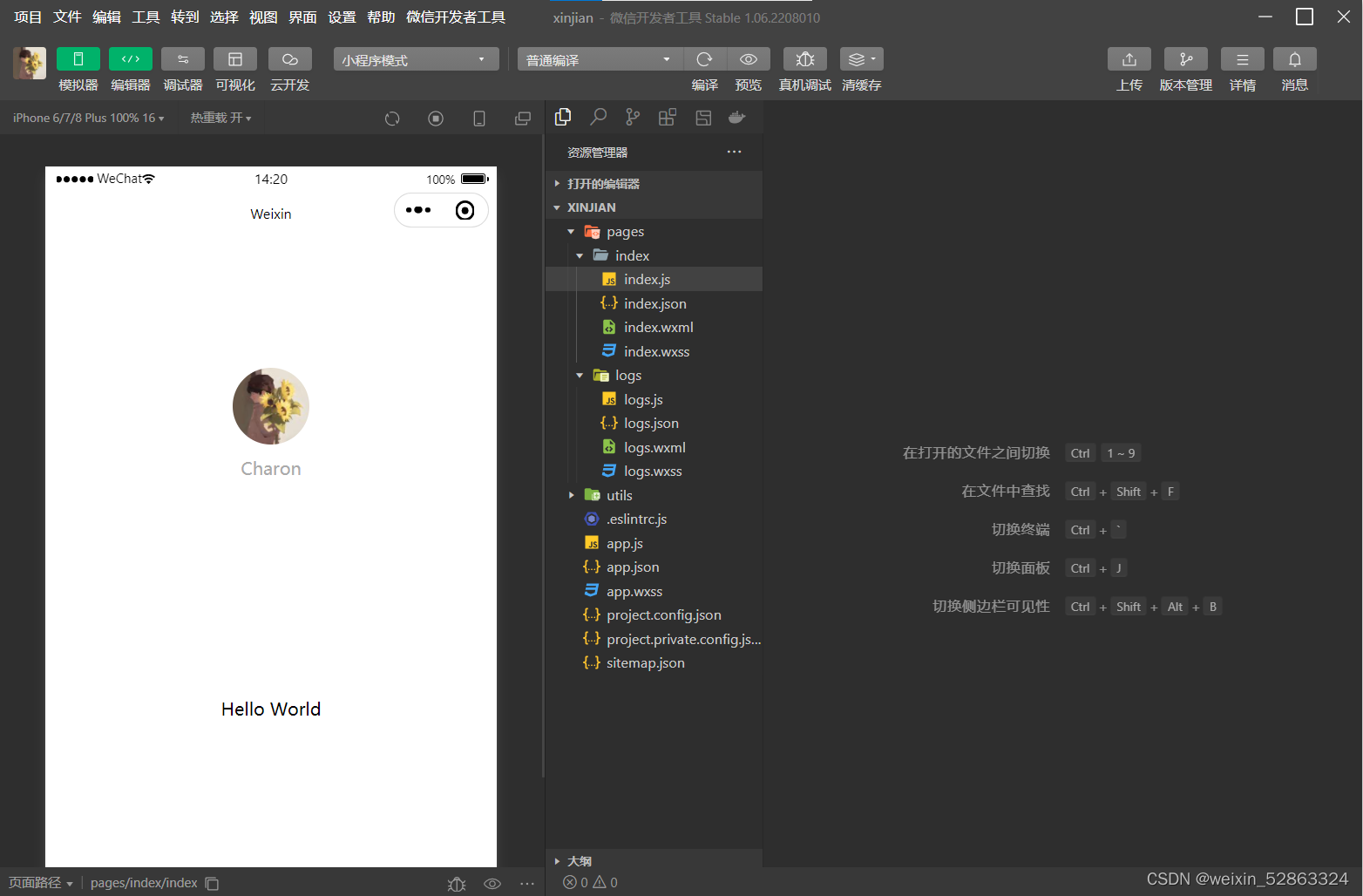Open index.js file
Viewport: 1363px width, 896px height.
(x=654, y=280)
